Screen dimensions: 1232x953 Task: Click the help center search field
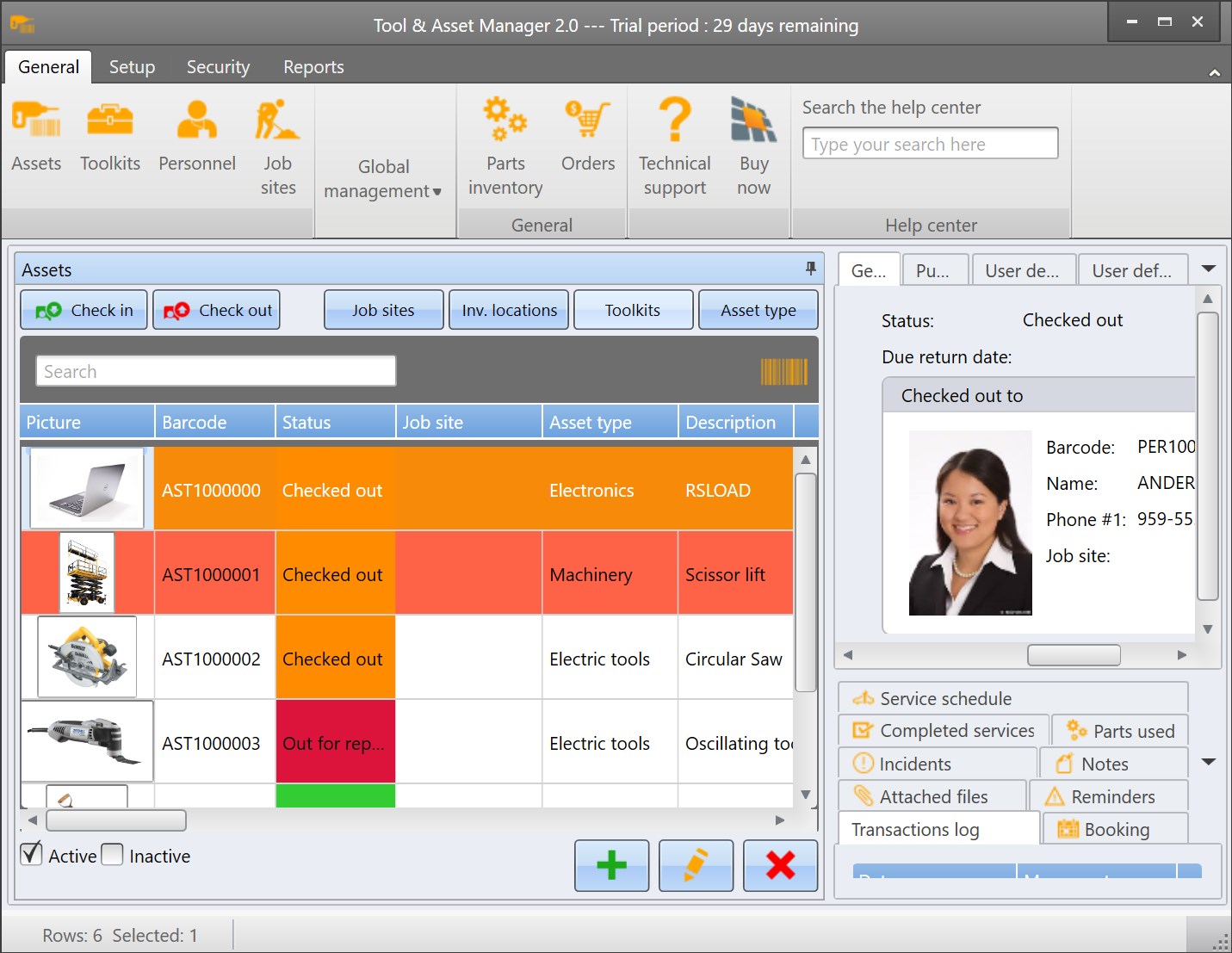coord(930,144)
